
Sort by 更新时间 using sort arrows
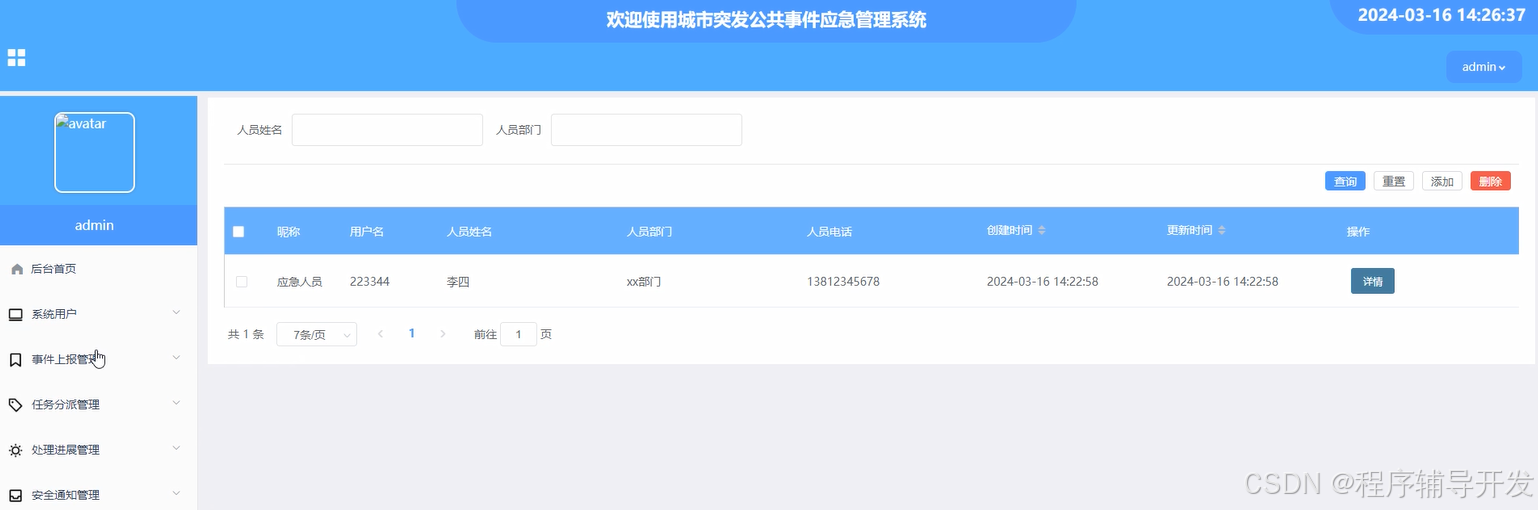1222,231
